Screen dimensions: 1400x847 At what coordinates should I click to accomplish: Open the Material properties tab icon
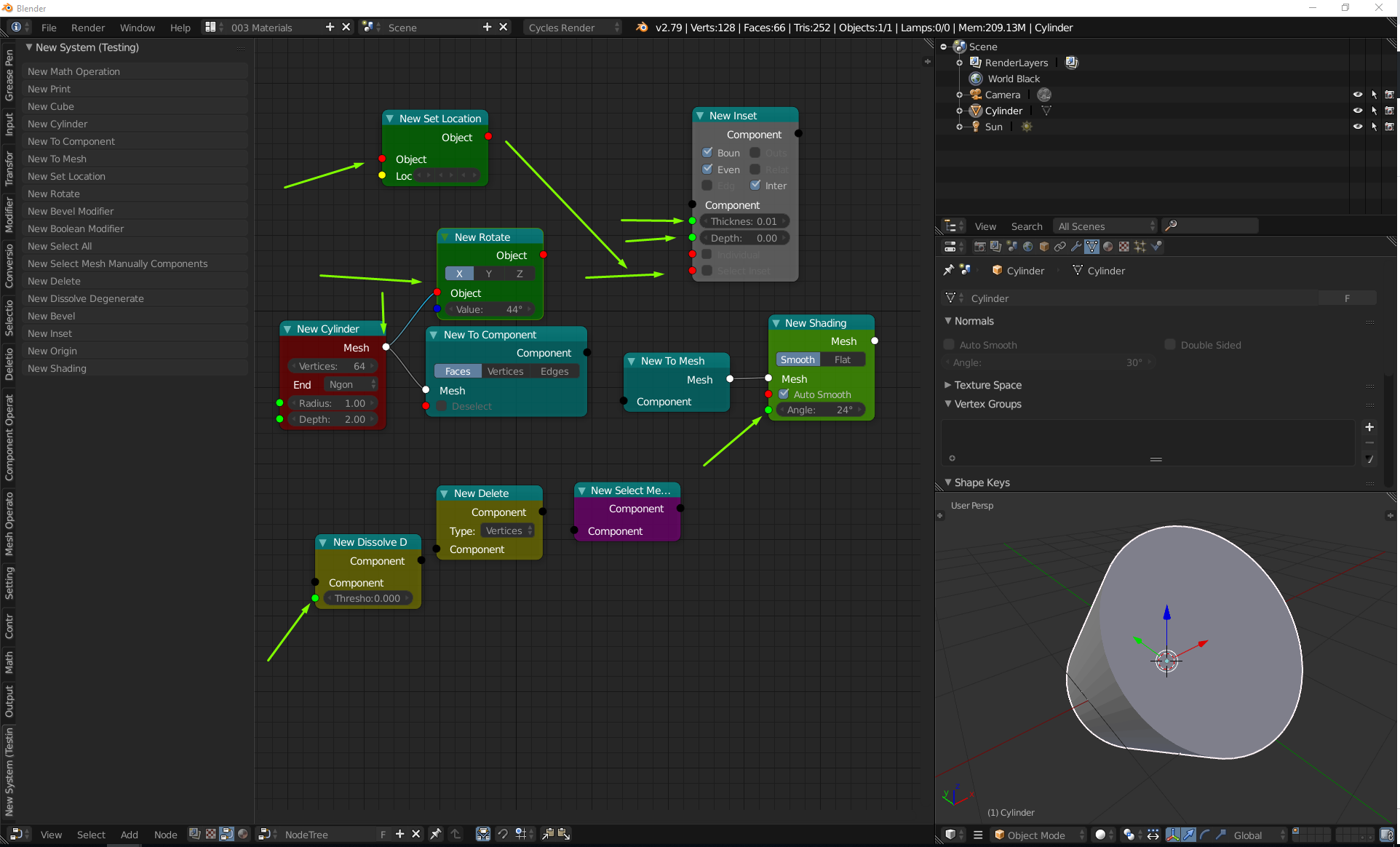tap(1107, 247)
